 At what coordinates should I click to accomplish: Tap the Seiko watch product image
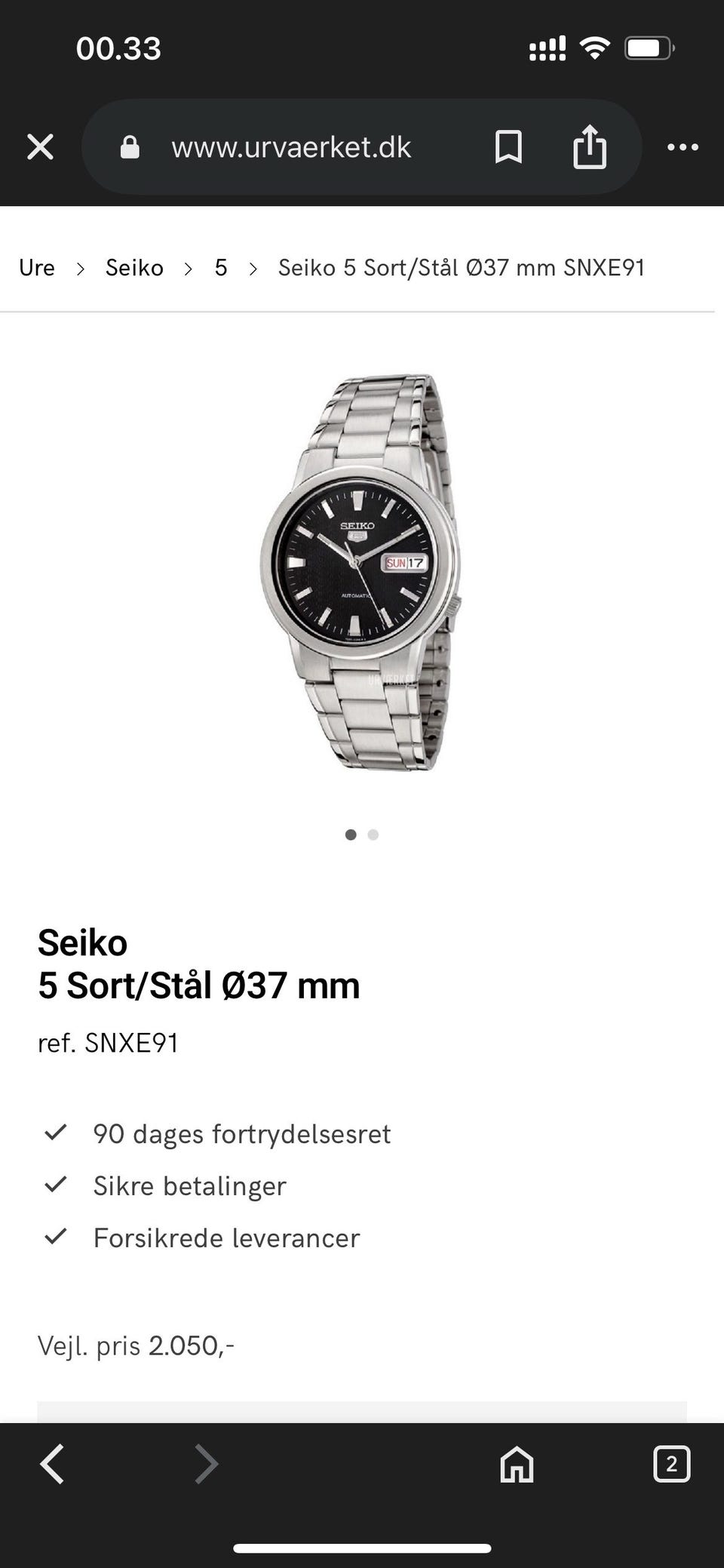tap(360, 572)
